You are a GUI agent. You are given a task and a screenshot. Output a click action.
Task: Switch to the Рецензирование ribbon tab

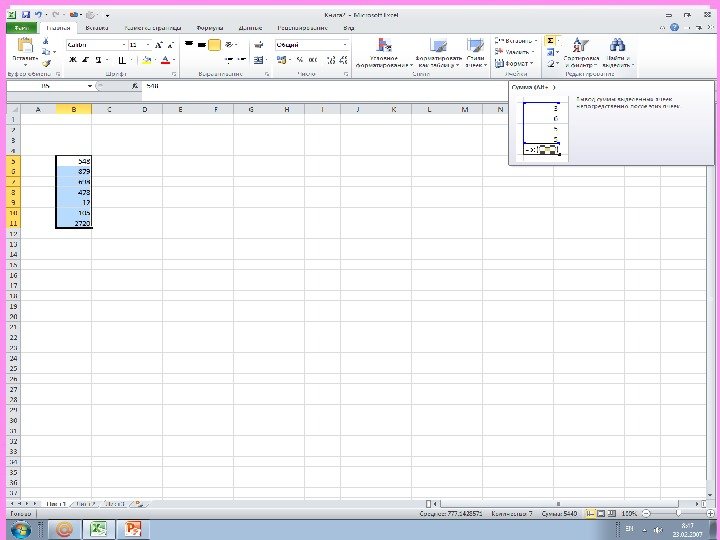point(302,28)
